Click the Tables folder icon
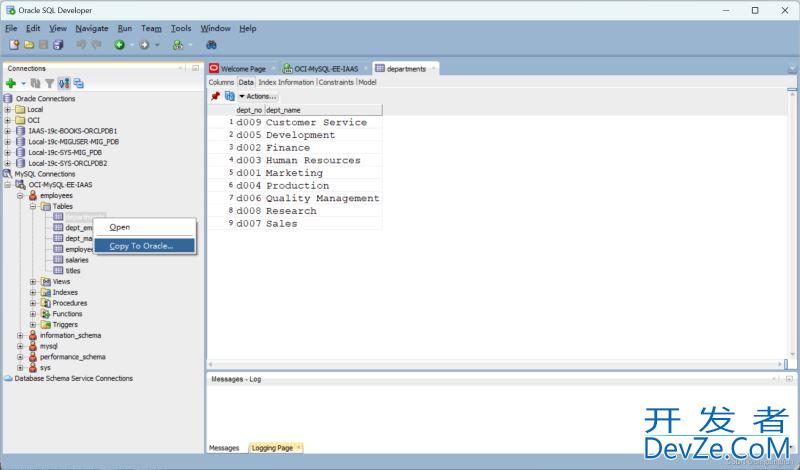Screen dimensions: 800x470 tap(45, 206)
